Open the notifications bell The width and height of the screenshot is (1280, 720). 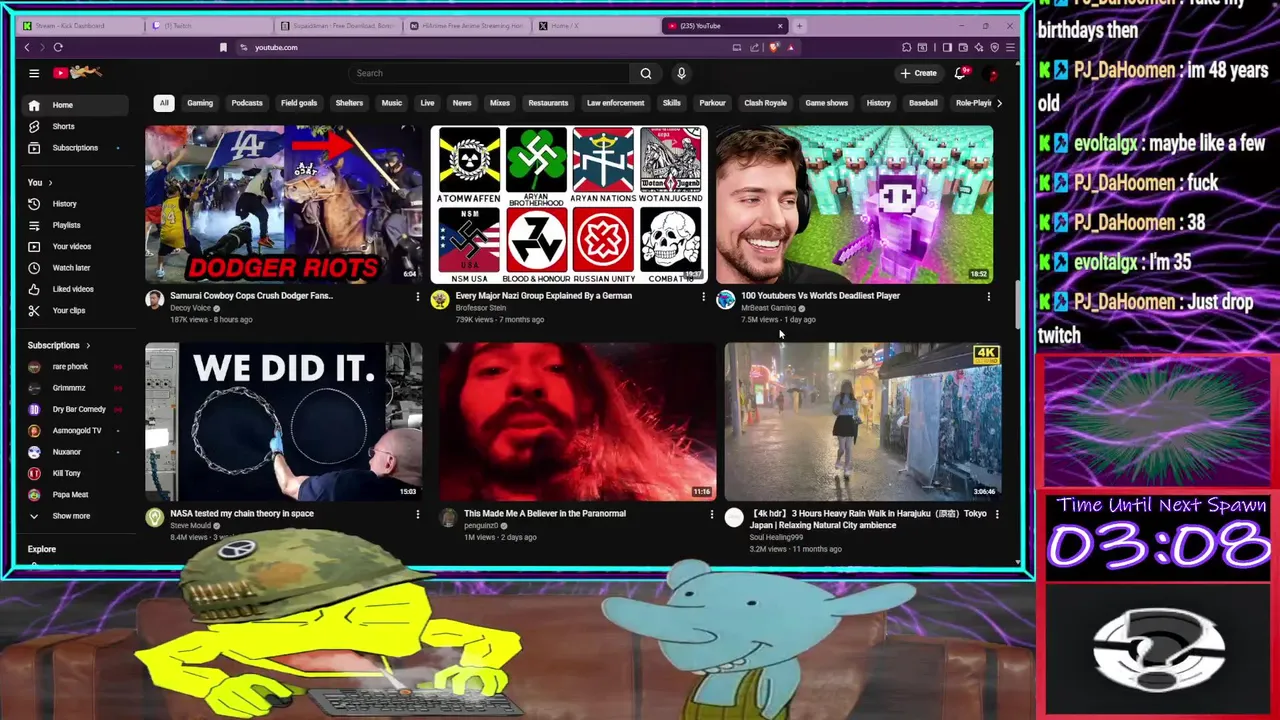click(x=960, y=73)
